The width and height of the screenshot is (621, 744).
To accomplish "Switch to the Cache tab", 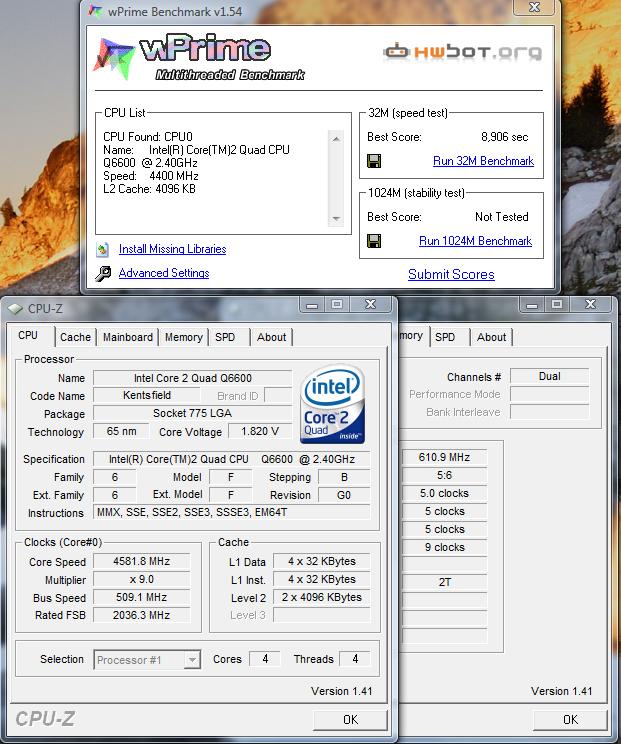I will coord(75,337).
